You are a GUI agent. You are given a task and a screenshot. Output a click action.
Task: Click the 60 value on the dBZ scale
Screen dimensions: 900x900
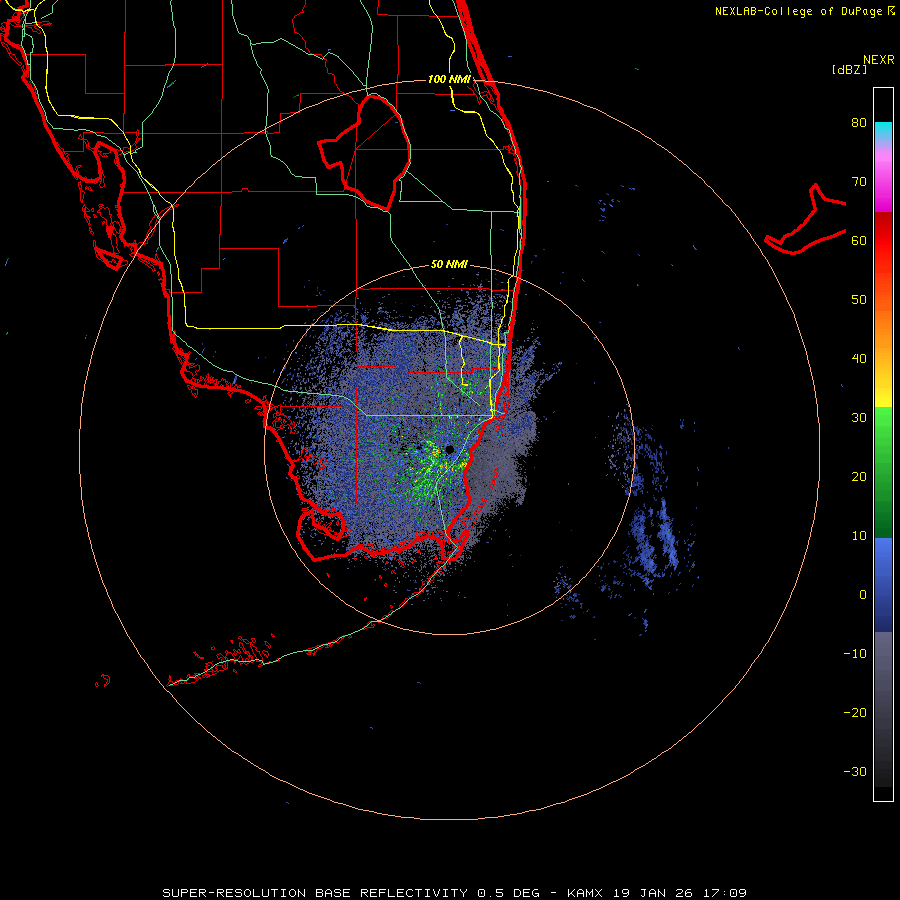pyautogui.click(x=859, y=240)
